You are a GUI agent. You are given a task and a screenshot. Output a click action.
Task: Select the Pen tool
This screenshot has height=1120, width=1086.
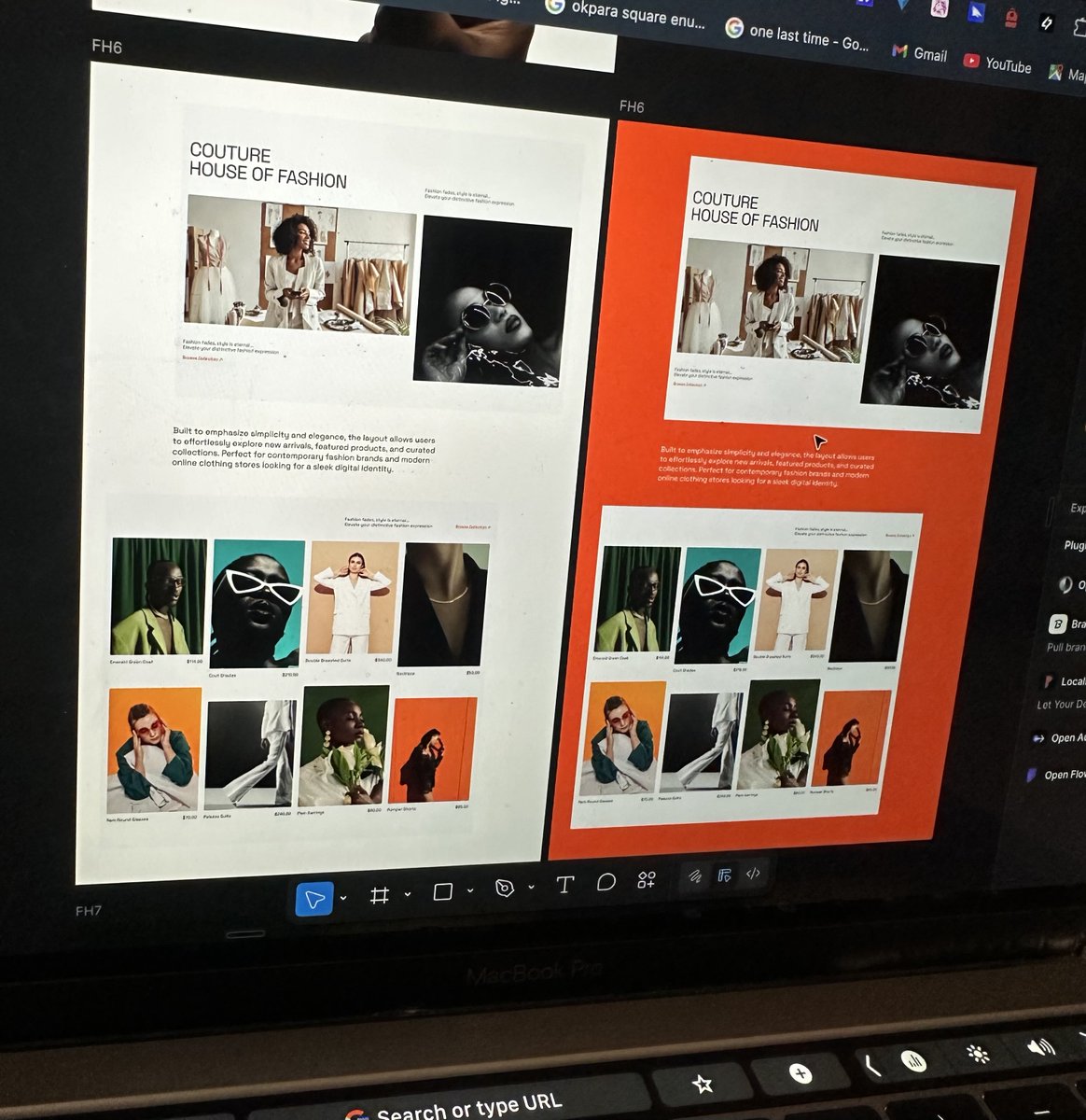pos(505,888)
